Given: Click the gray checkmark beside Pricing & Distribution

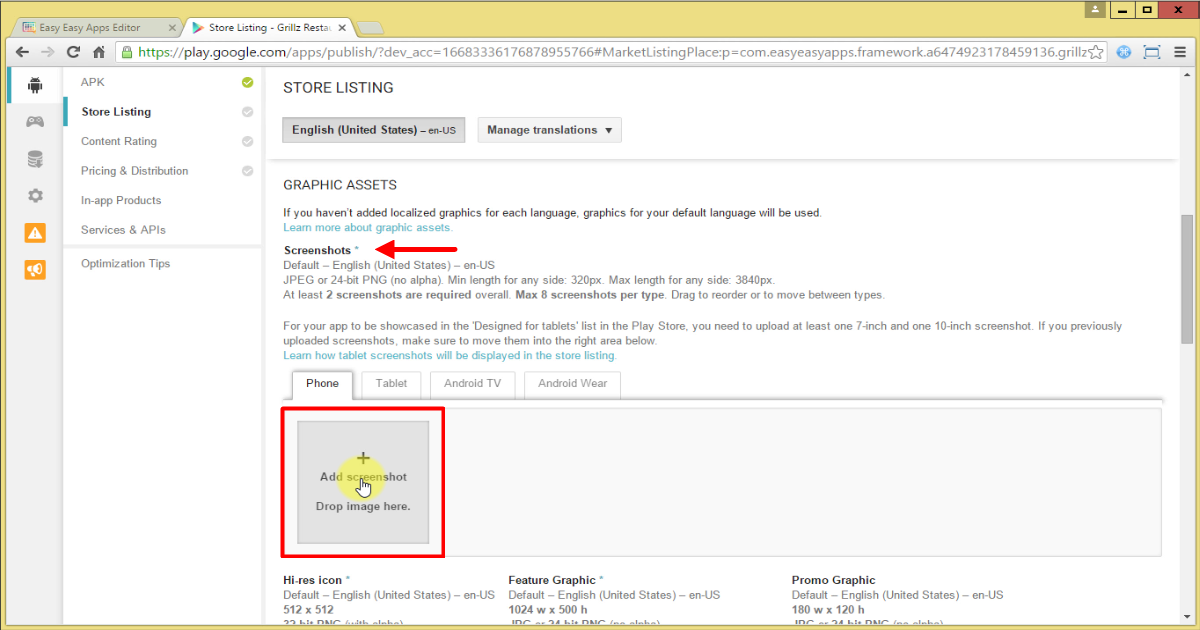Looking at the screenshot, I should click(x=247, y=171).
